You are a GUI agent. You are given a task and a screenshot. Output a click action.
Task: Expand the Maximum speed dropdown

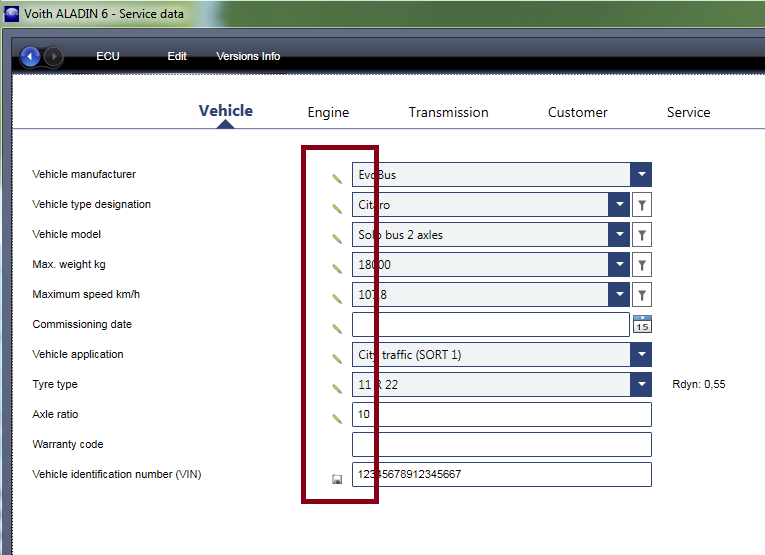pyautogui.click(x=619, y=295)
